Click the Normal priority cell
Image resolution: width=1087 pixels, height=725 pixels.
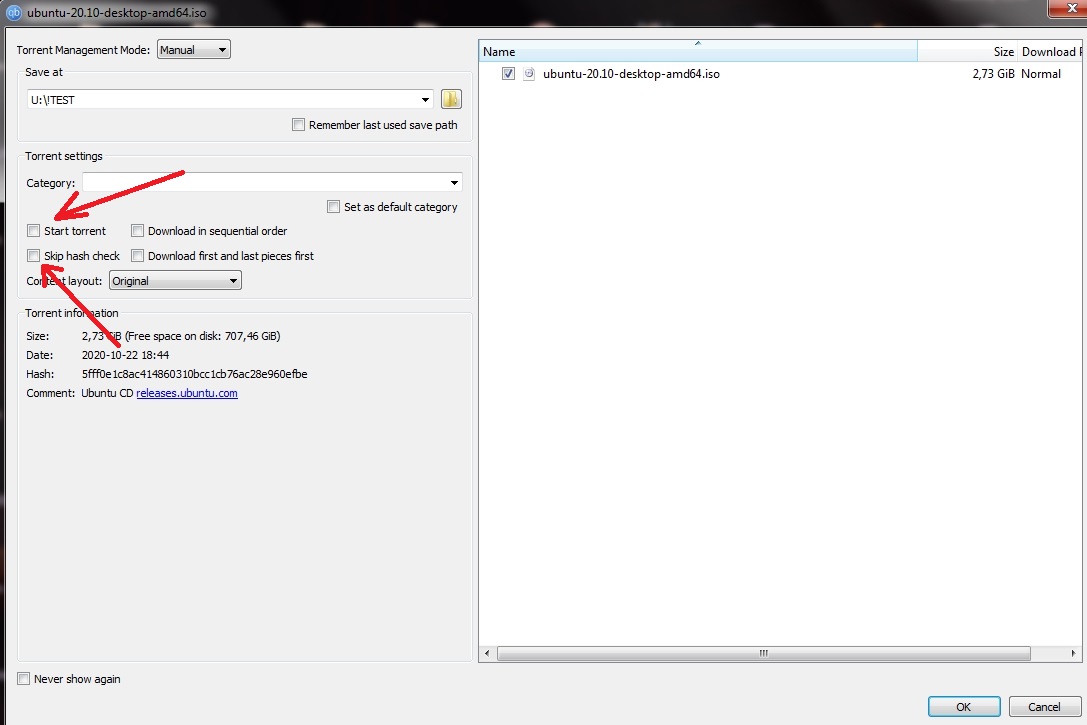[1041, 73]
